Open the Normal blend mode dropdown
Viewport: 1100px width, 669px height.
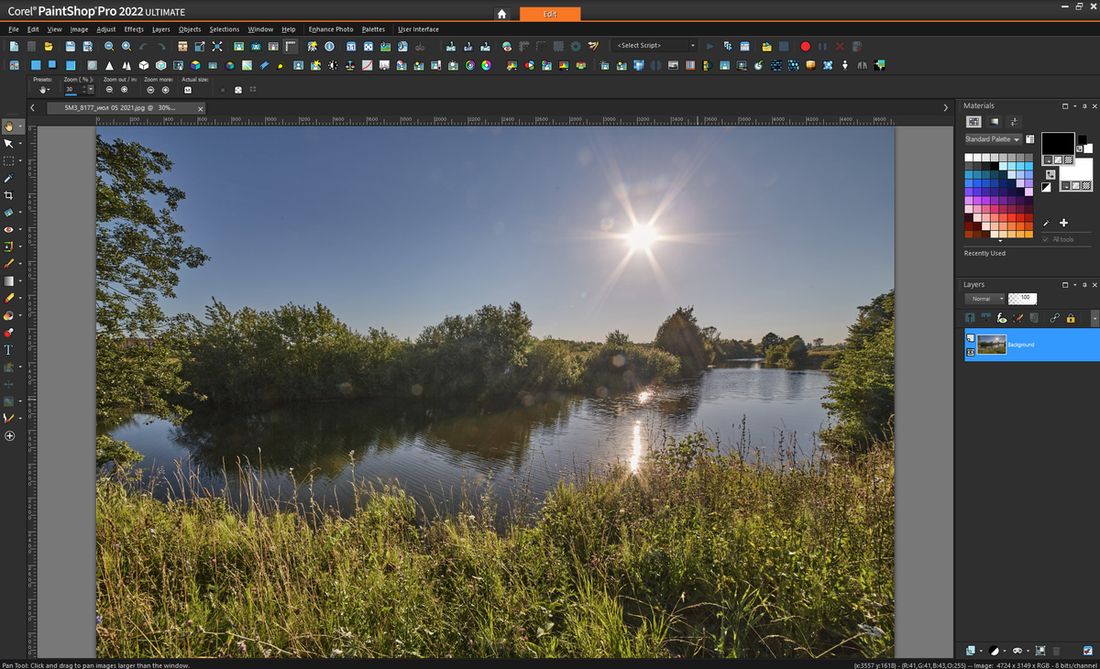(x=985, y=299)
